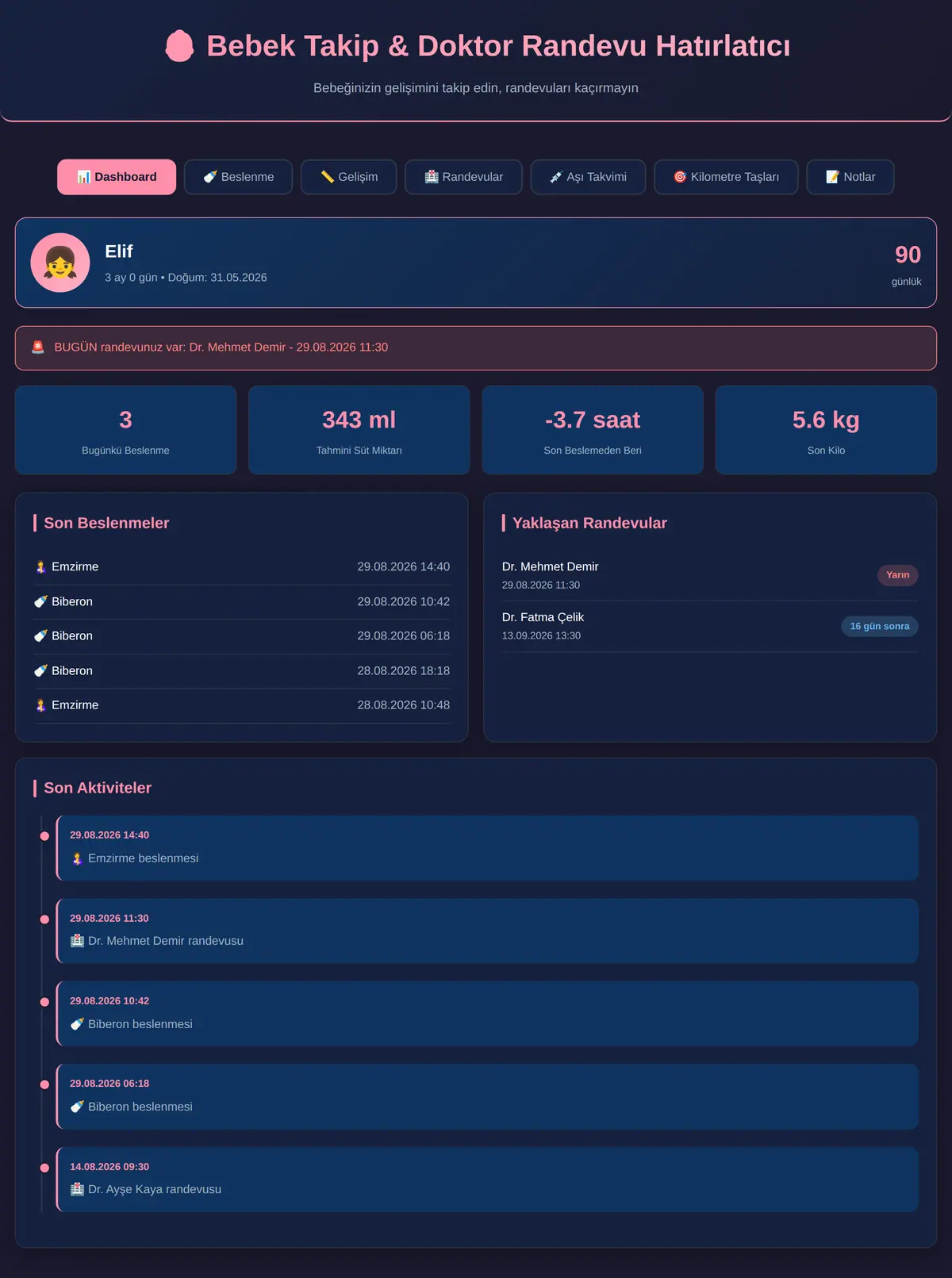Select the Notlar tab

[850, 177]
